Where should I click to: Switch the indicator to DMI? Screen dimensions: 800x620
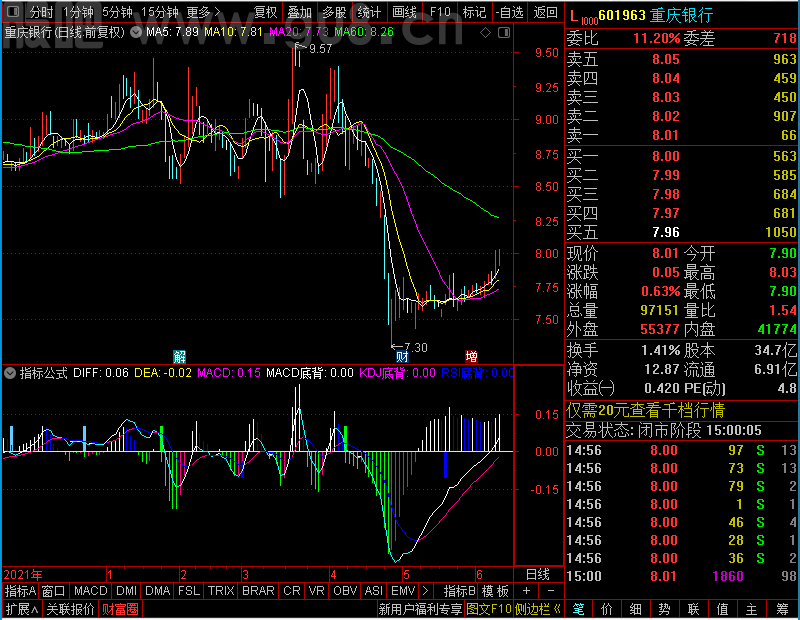(x=126, y=591)
